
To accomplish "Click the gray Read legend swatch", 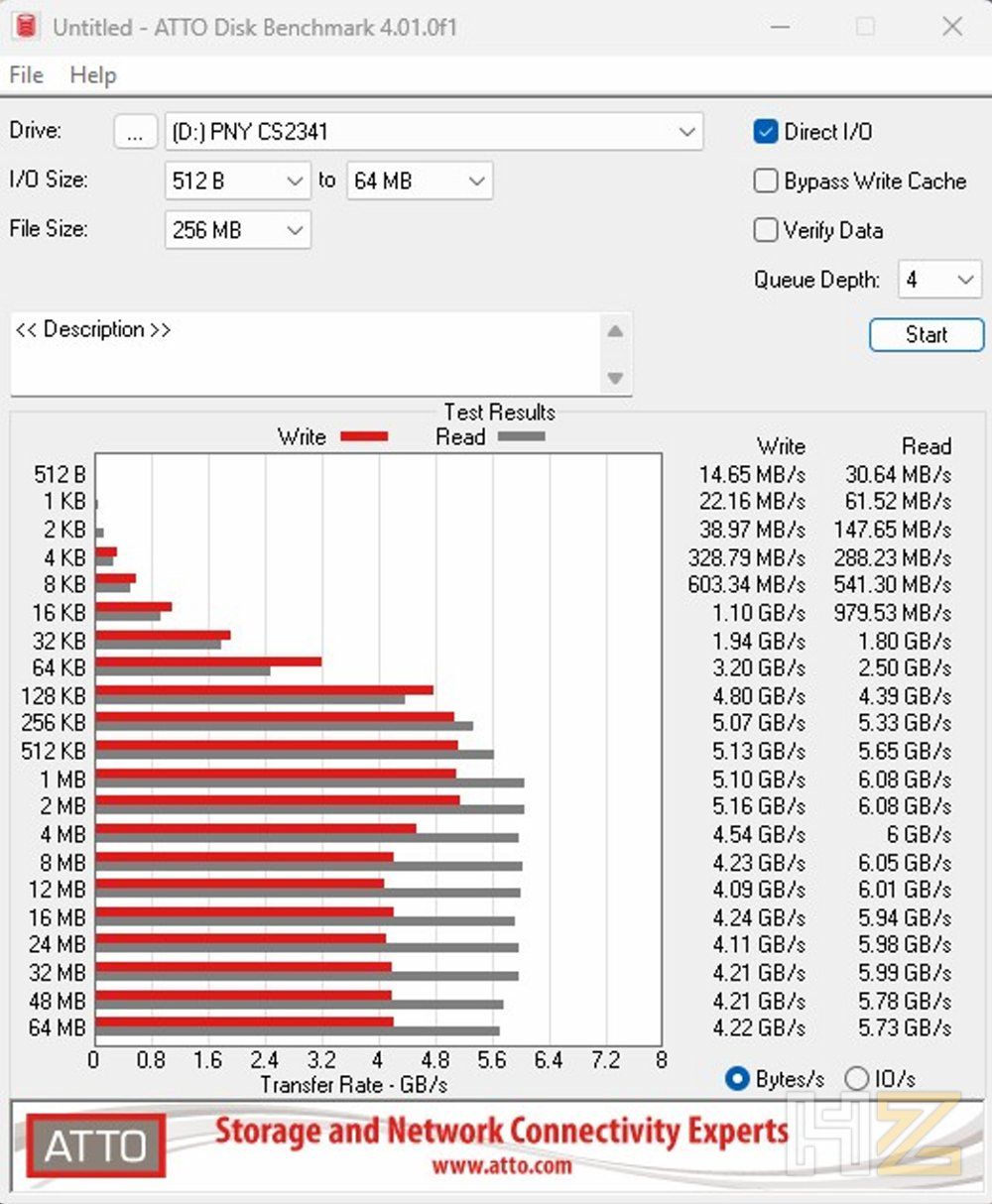I will click(x=521, y=437).
